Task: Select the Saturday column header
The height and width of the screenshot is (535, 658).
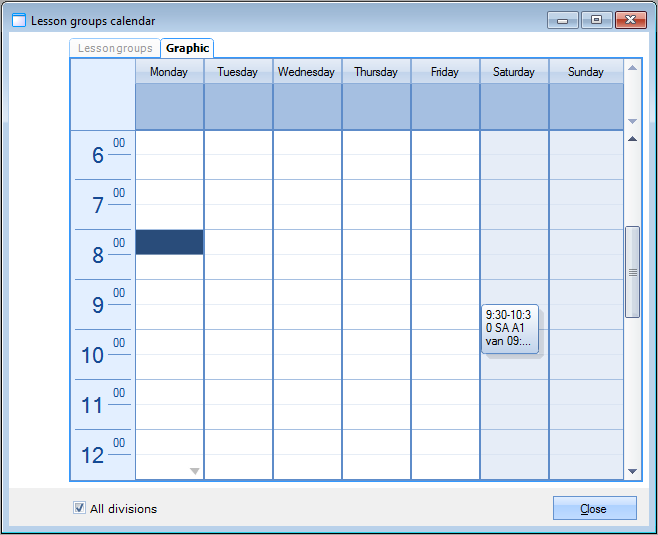Action: pyautogui.click(x=514, y=72)
